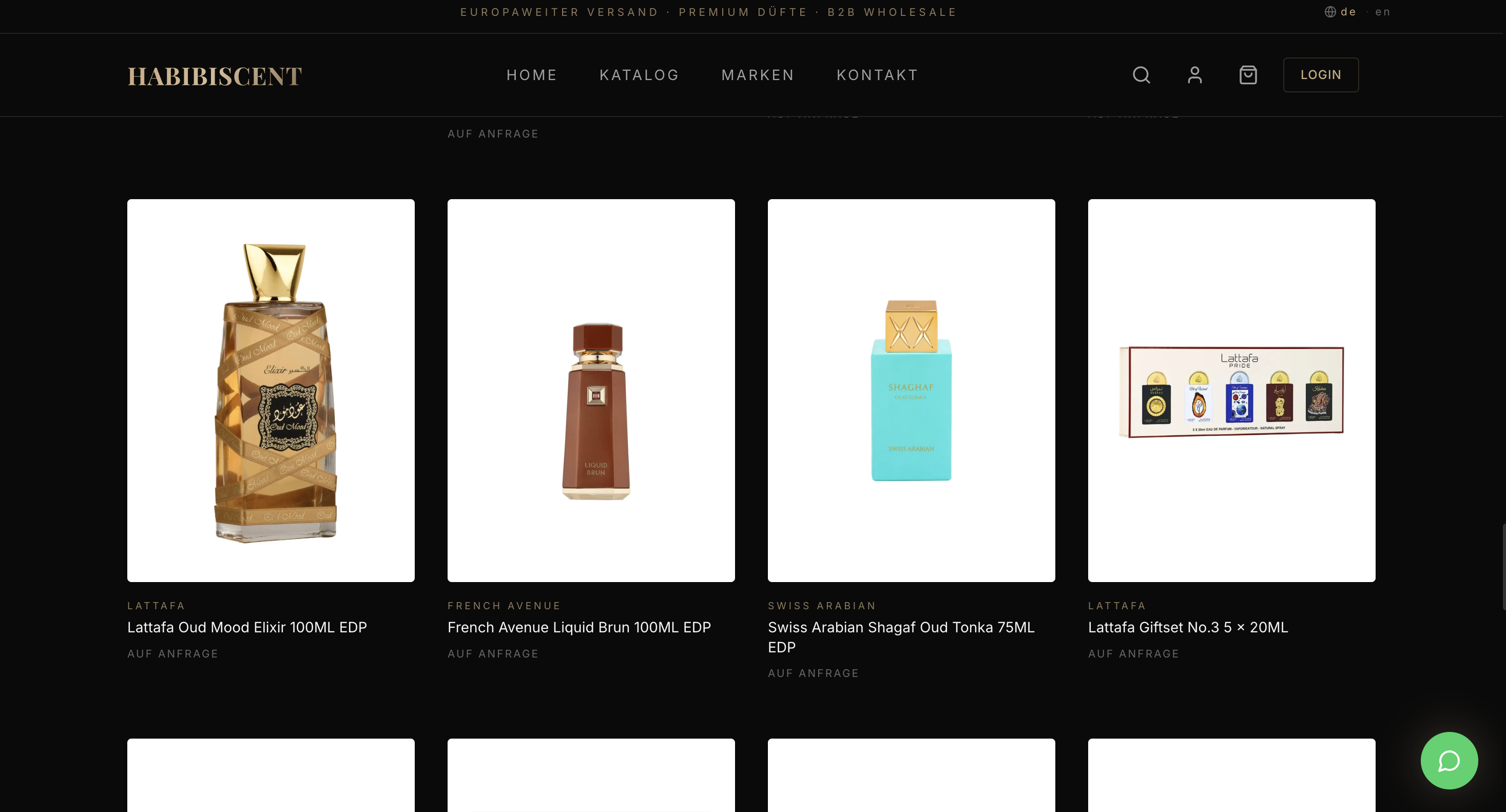
Task: Open the shopping bag cart icon
Action: pos(1248,75)
